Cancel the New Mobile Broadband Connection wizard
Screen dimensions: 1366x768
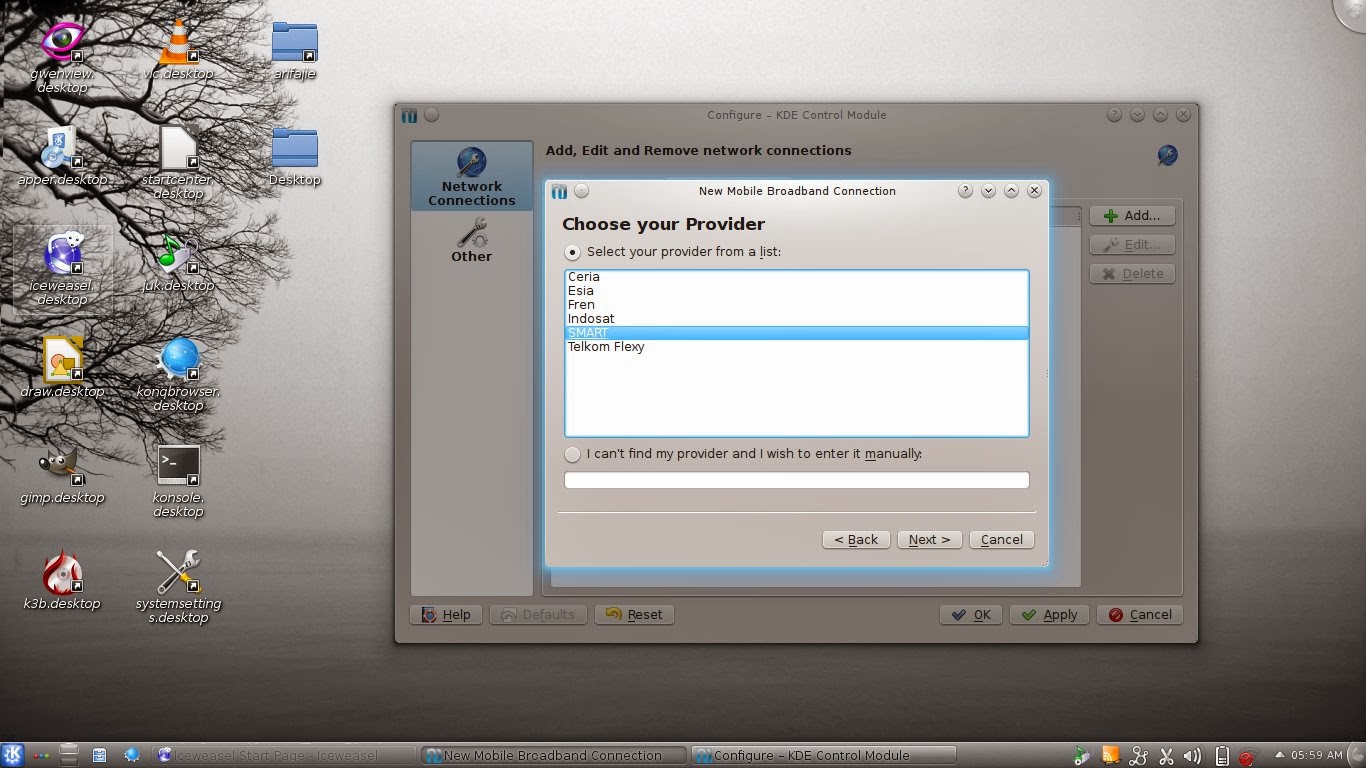pyautogui.click(x=1001, y=539)
